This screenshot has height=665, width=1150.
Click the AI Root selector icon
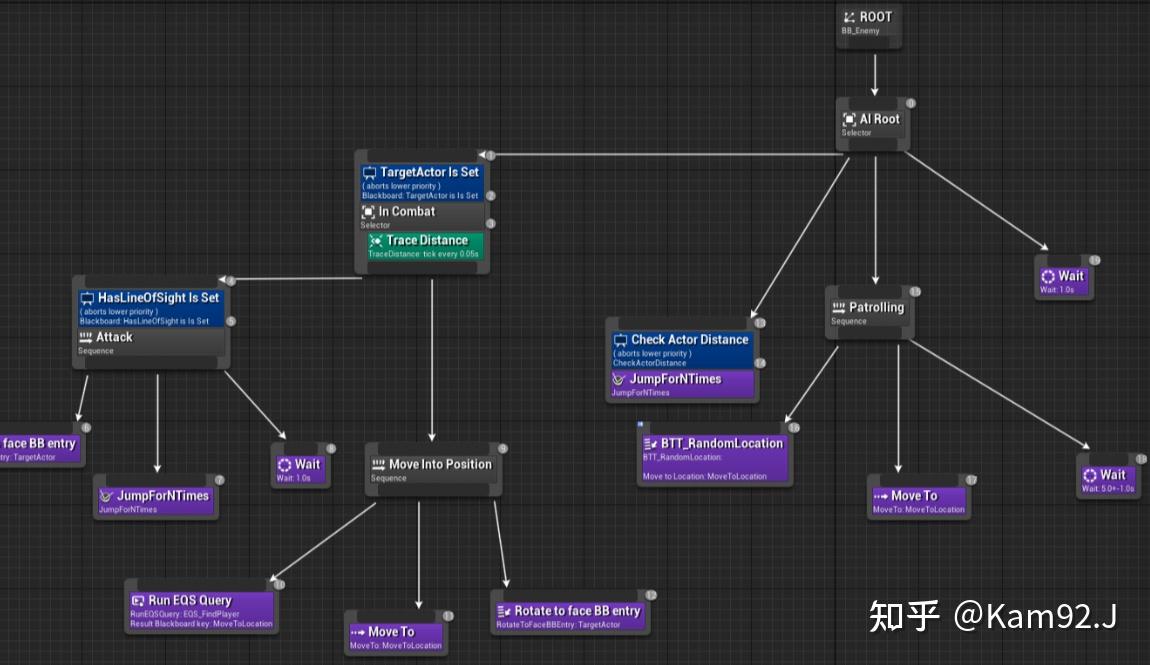tap(849, 118)
